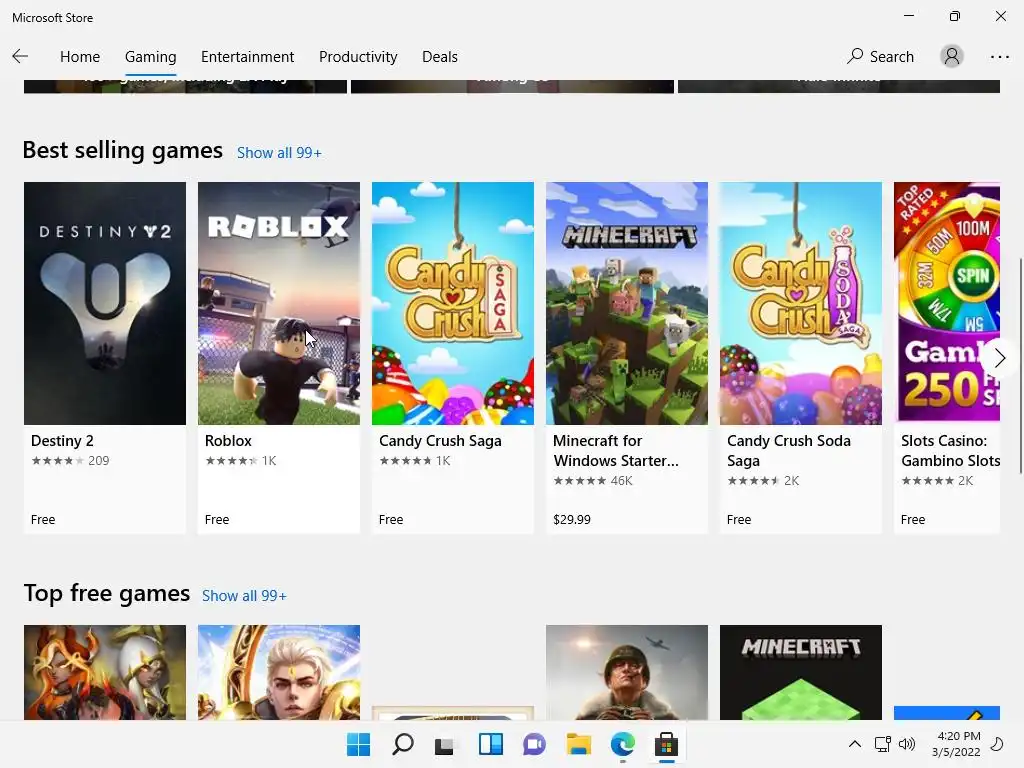This screenshot has width=1024, height=768.
Task: Open the Roblox game cover image
Action: pos(279,303)
